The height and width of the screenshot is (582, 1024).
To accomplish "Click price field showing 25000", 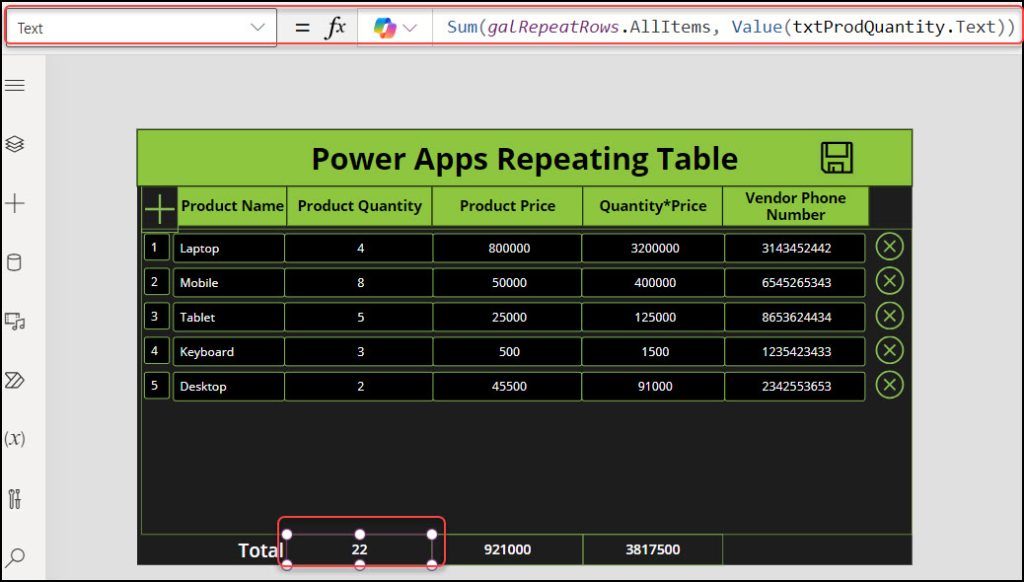I will 507,317.
